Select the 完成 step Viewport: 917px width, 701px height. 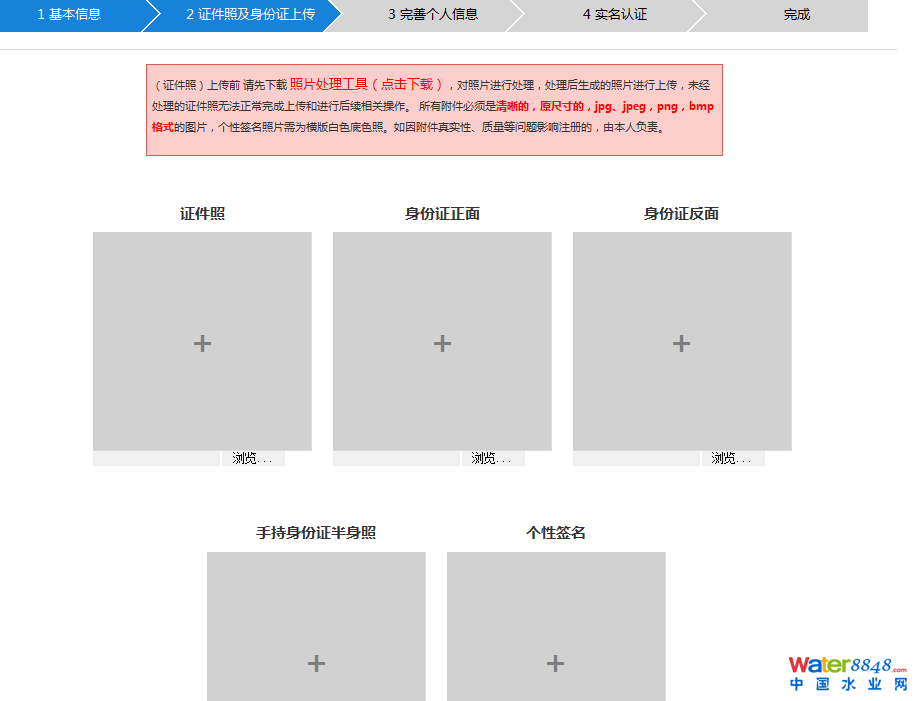tap(796, 15)
